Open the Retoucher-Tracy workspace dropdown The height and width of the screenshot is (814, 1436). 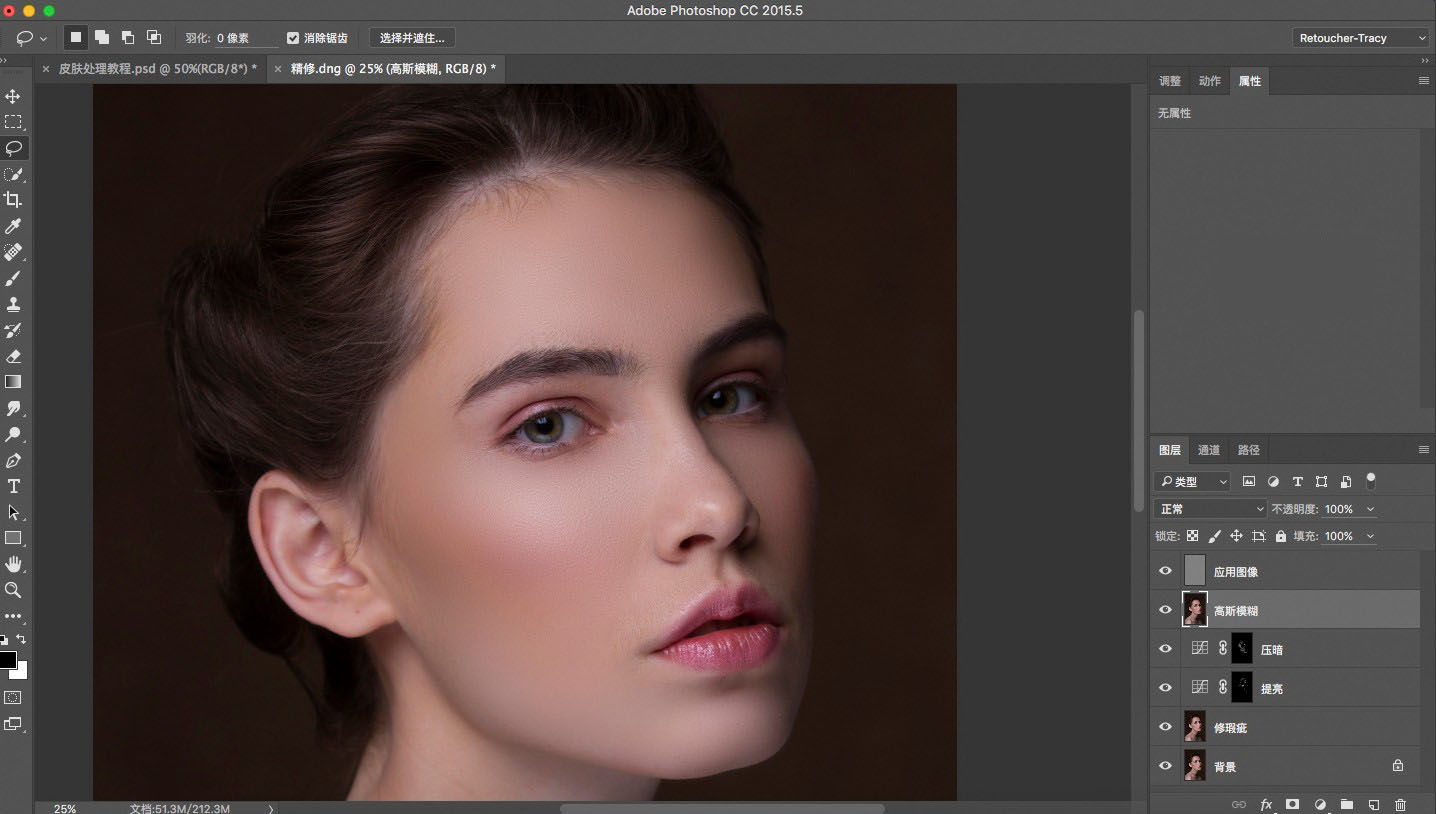tap(1361, 38)
